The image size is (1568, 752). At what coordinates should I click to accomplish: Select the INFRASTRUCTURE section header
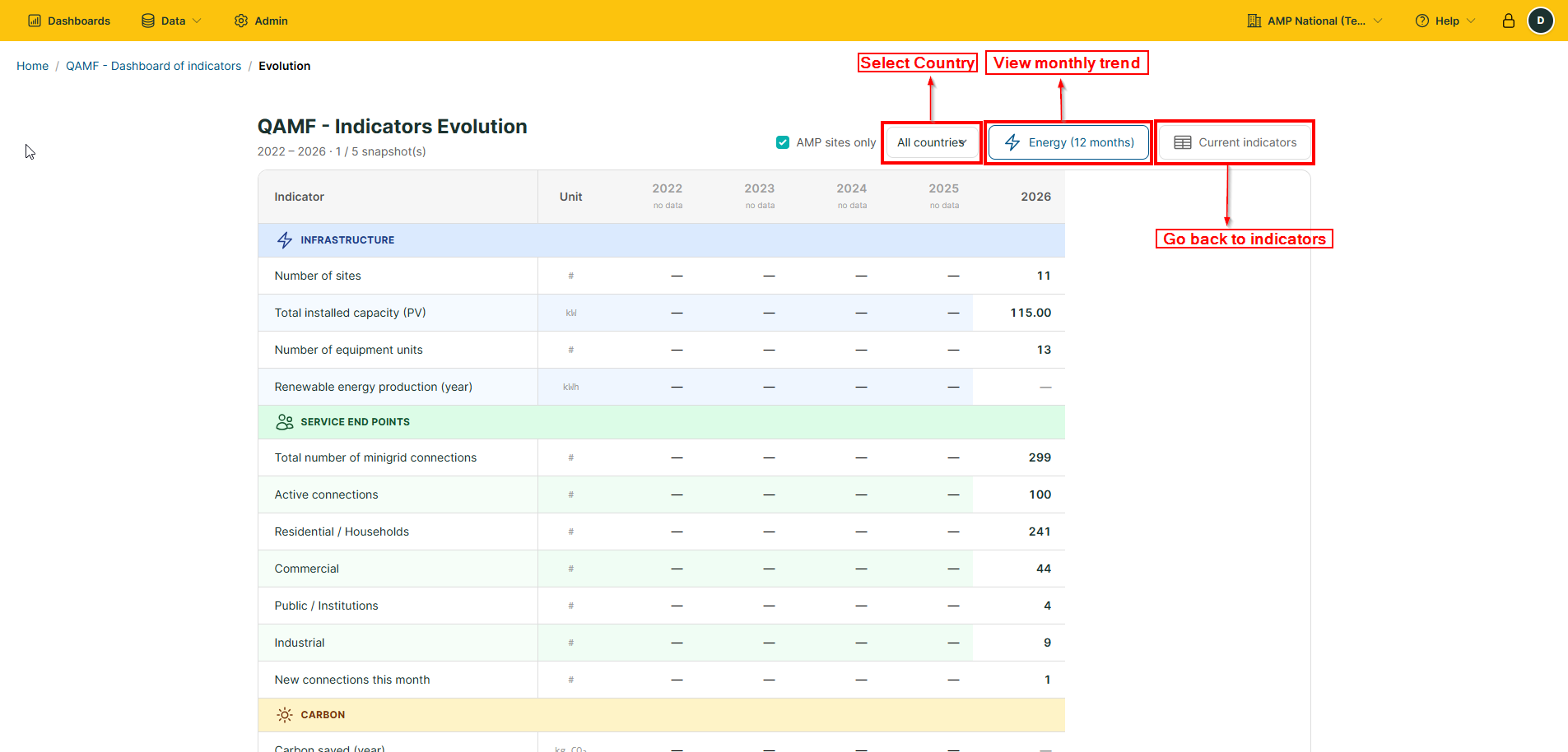[x=661, y=240]
